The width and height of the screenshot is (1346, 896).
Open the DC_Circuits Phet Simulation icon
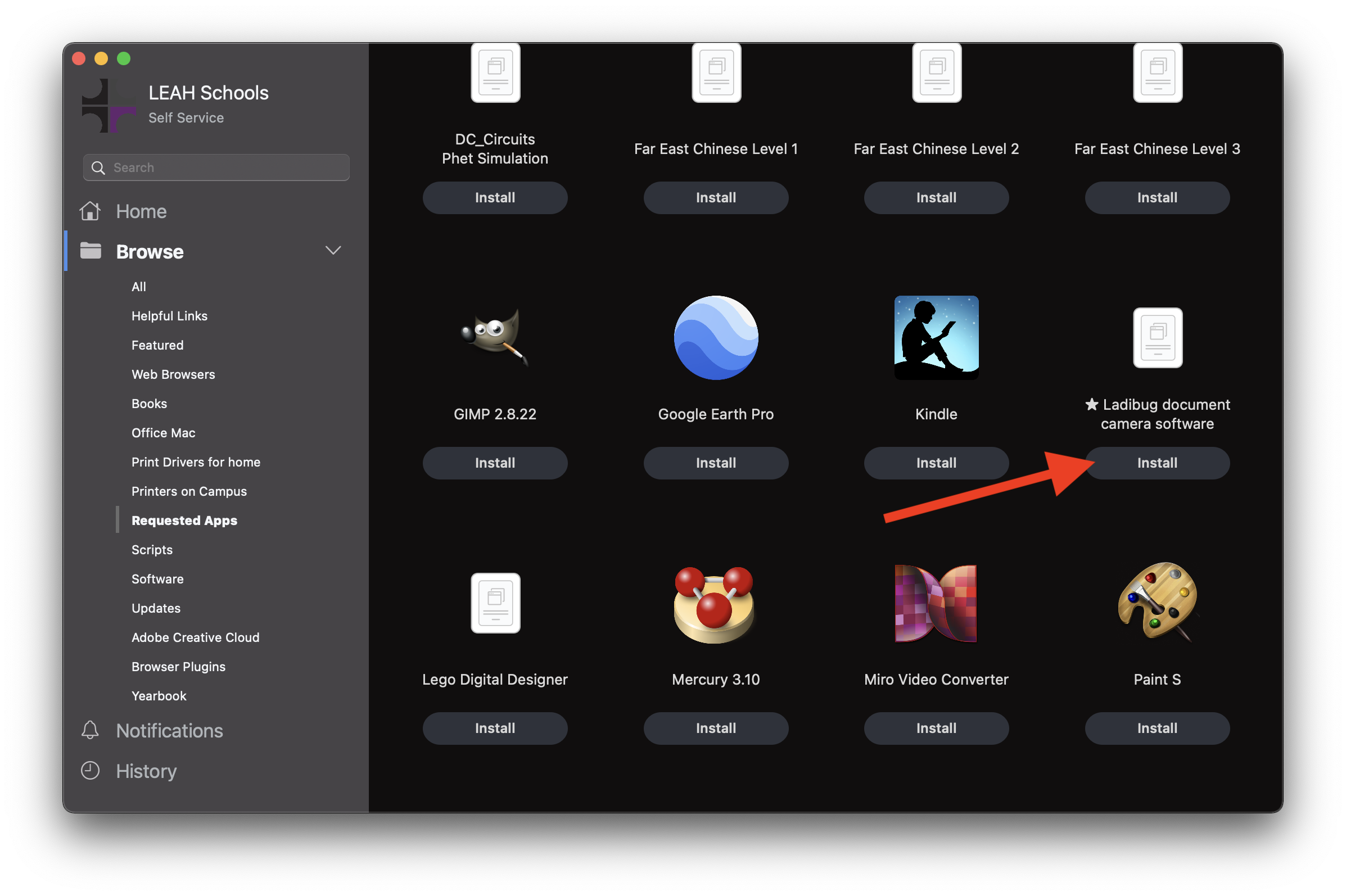(x=495, y=73)
